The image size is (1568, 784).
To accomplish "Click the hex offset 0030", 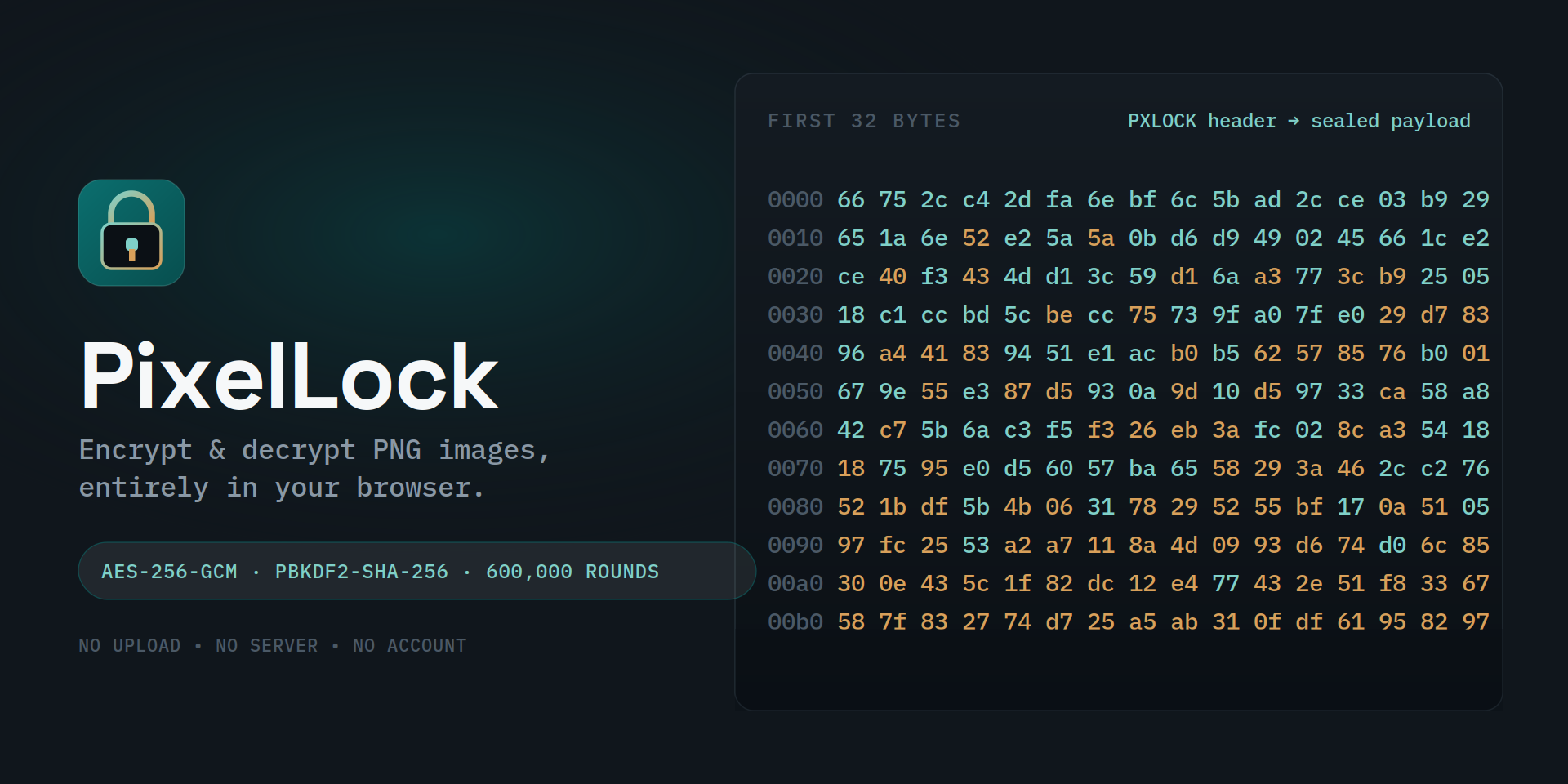I will pos(795,315).
